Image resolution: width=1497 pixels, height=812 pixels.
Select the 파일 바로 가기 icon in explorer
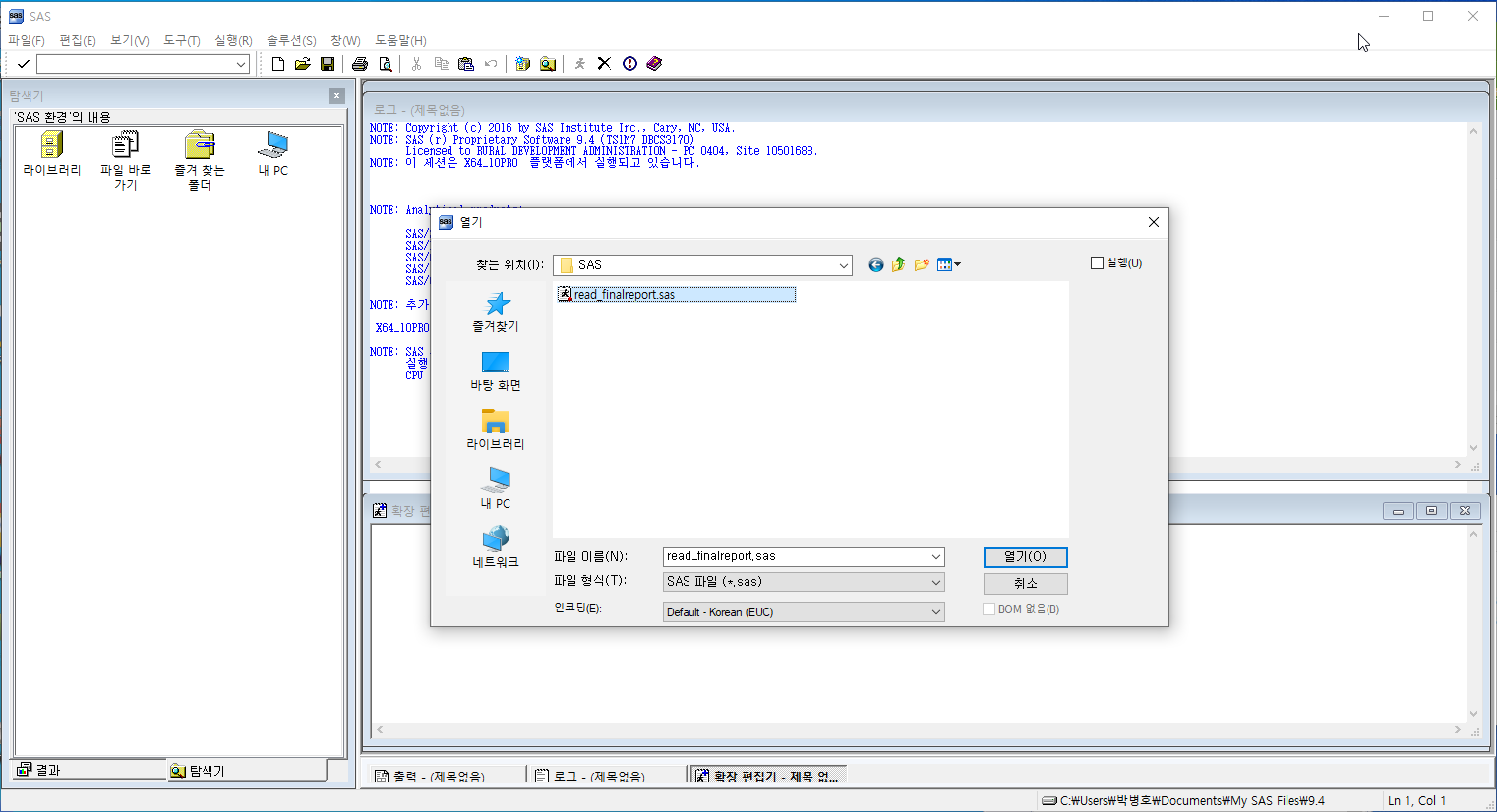click(126, 161)
